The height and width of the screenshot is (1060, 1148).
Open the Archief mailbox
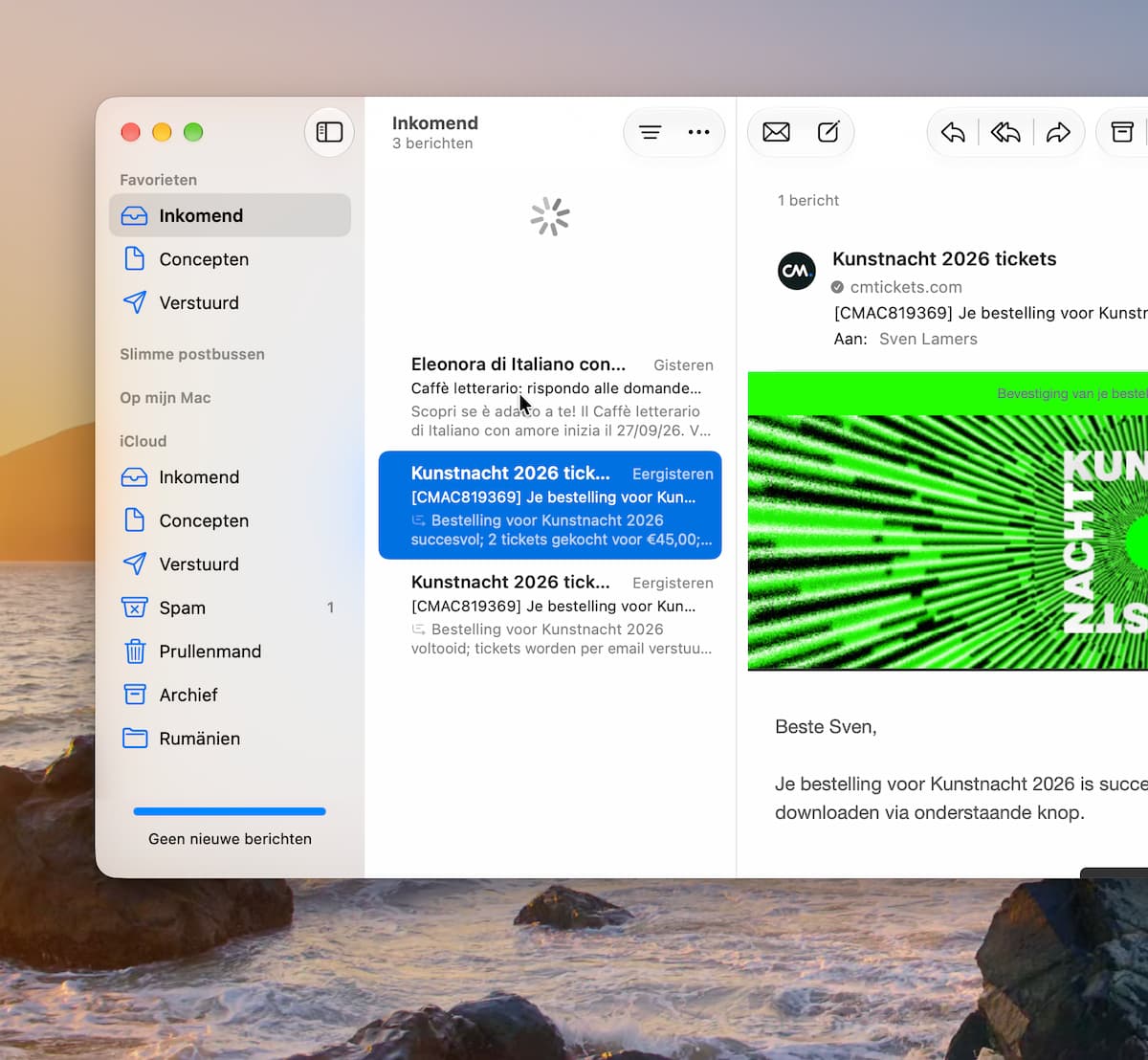(230, 695)
